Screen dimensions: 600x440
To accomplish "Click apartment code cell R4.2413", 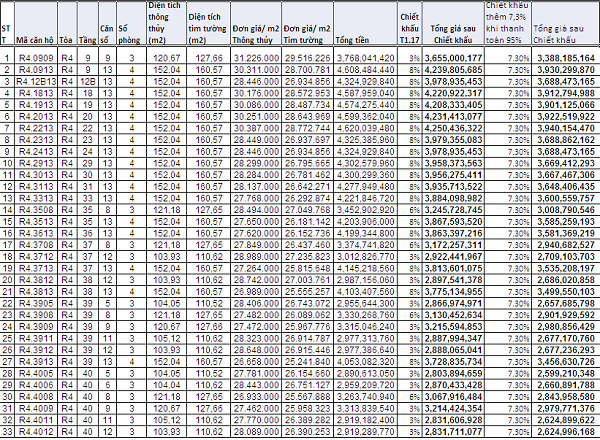I will pos(36,152).
